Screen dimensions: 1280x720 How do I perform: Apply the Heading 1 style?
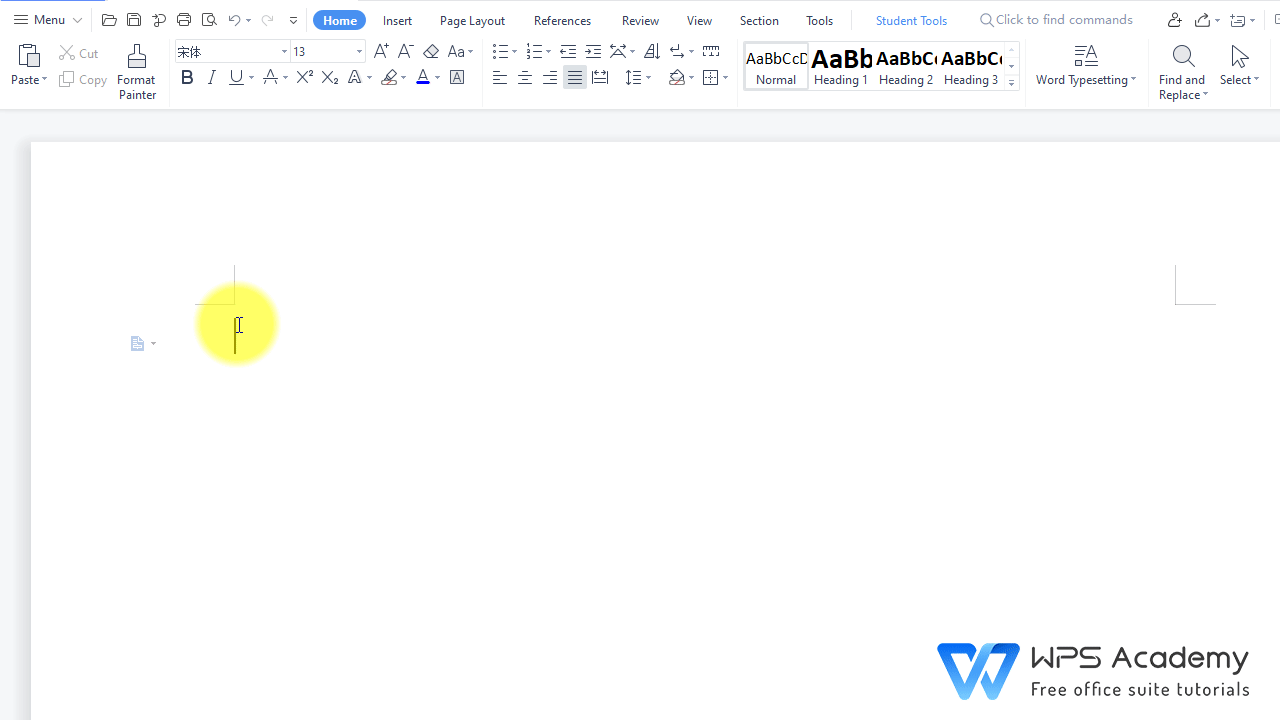841,65
